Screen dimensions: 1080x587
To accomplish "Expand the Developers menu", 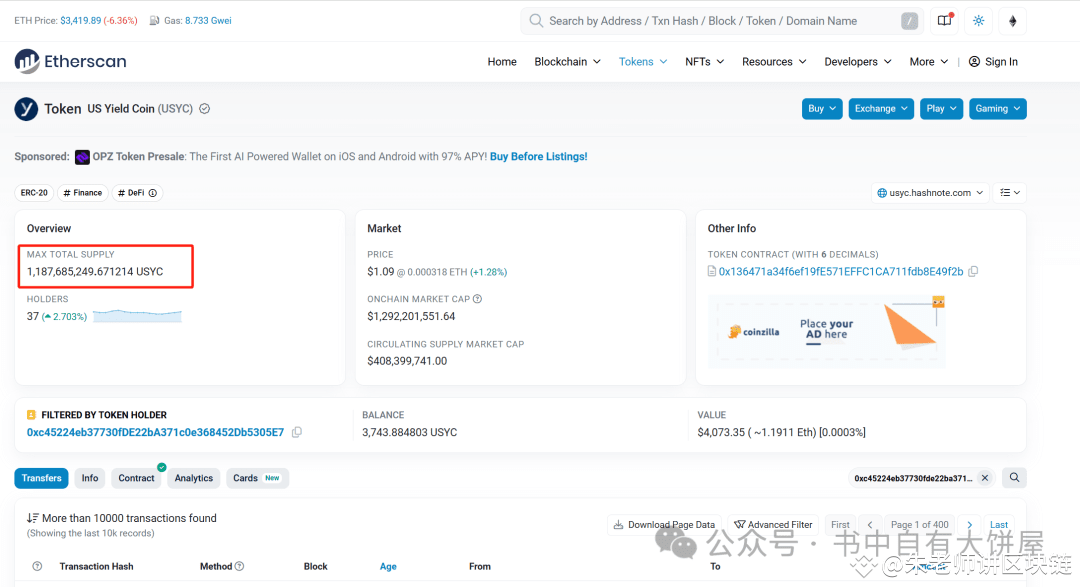I will tap(858, 62).
